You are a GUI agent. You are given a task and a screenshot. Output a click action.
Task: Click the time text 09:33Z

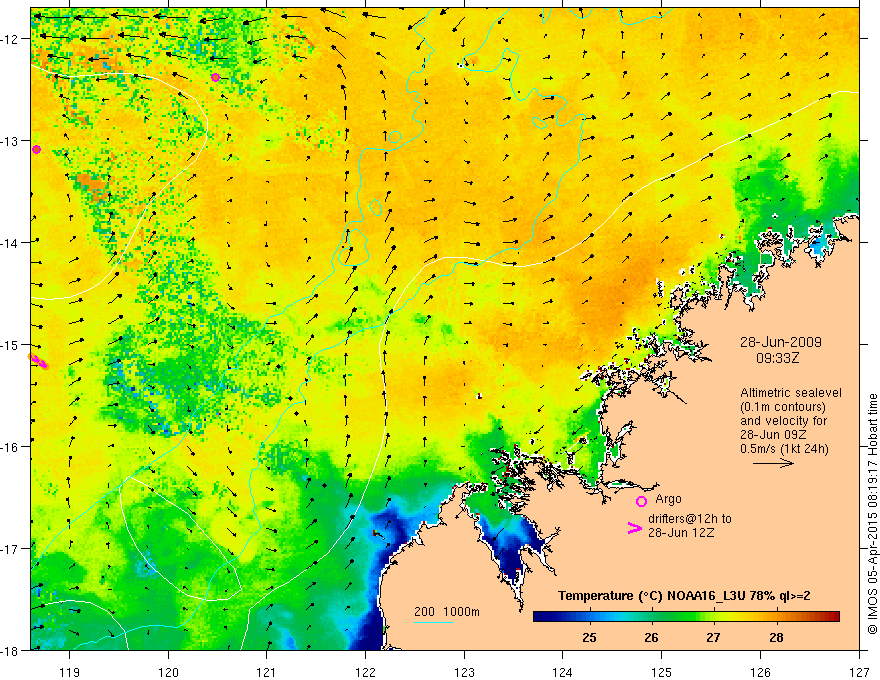[x=777, y=358]
